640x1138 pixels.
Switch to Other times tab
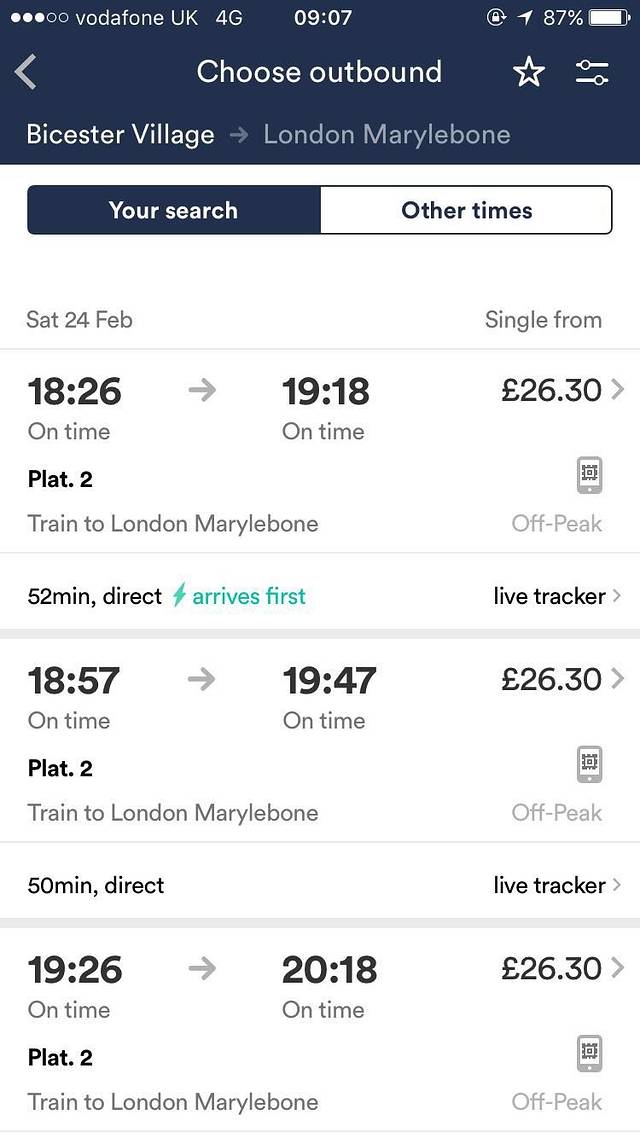pyautogui.click(x=466, y=210)
